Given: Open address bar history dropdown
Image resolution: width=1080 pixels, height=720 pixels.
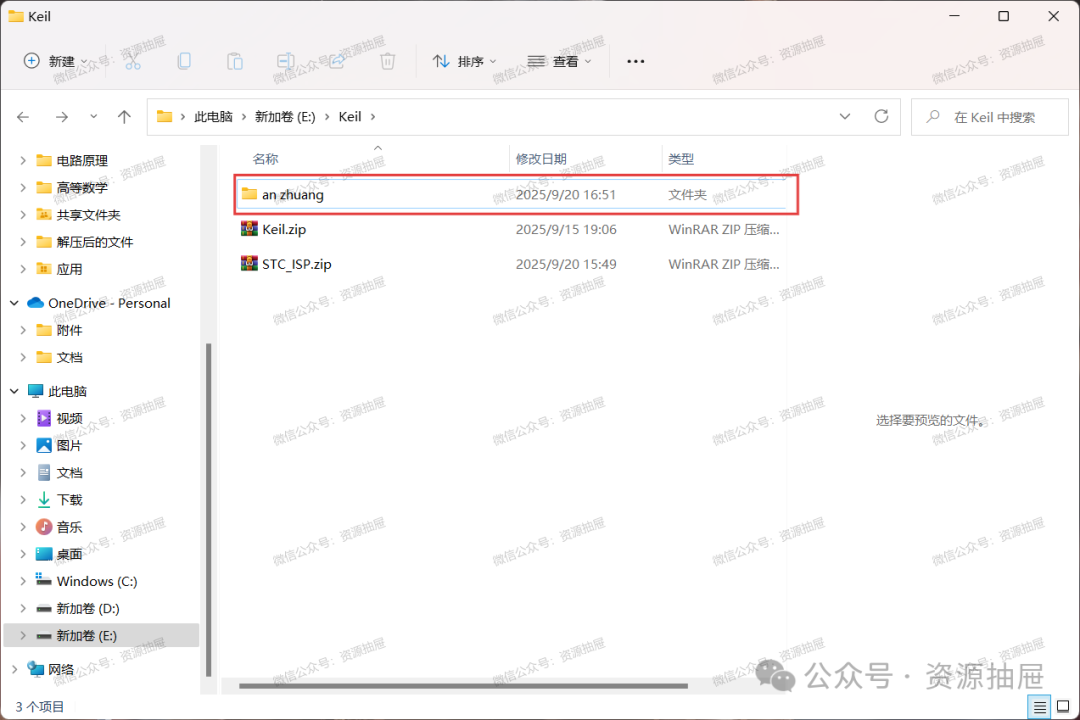Looking at the screenshot, I should click(845, 116).
